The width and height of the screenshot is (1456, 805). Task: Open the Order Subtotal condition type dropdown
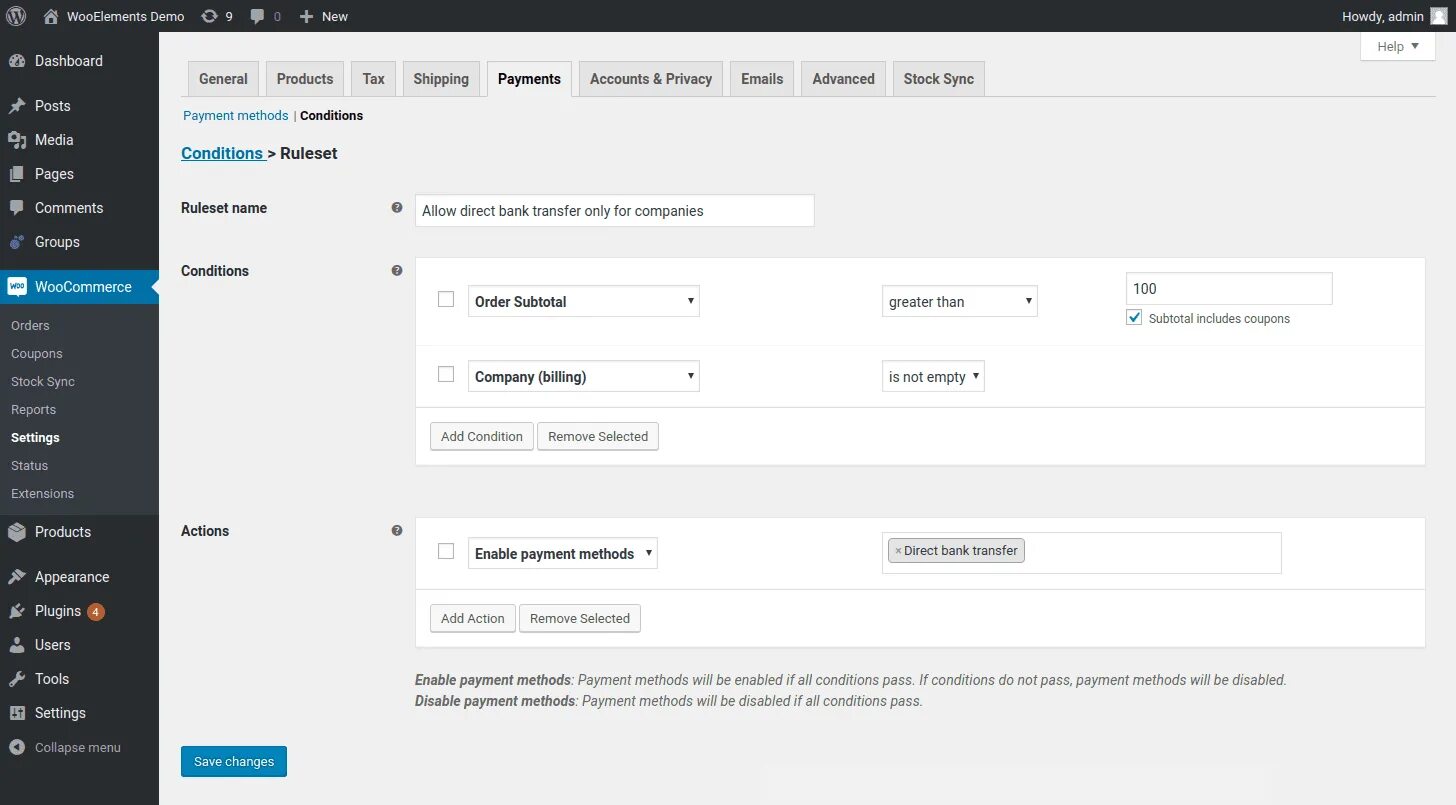click(x=584, y=301)
